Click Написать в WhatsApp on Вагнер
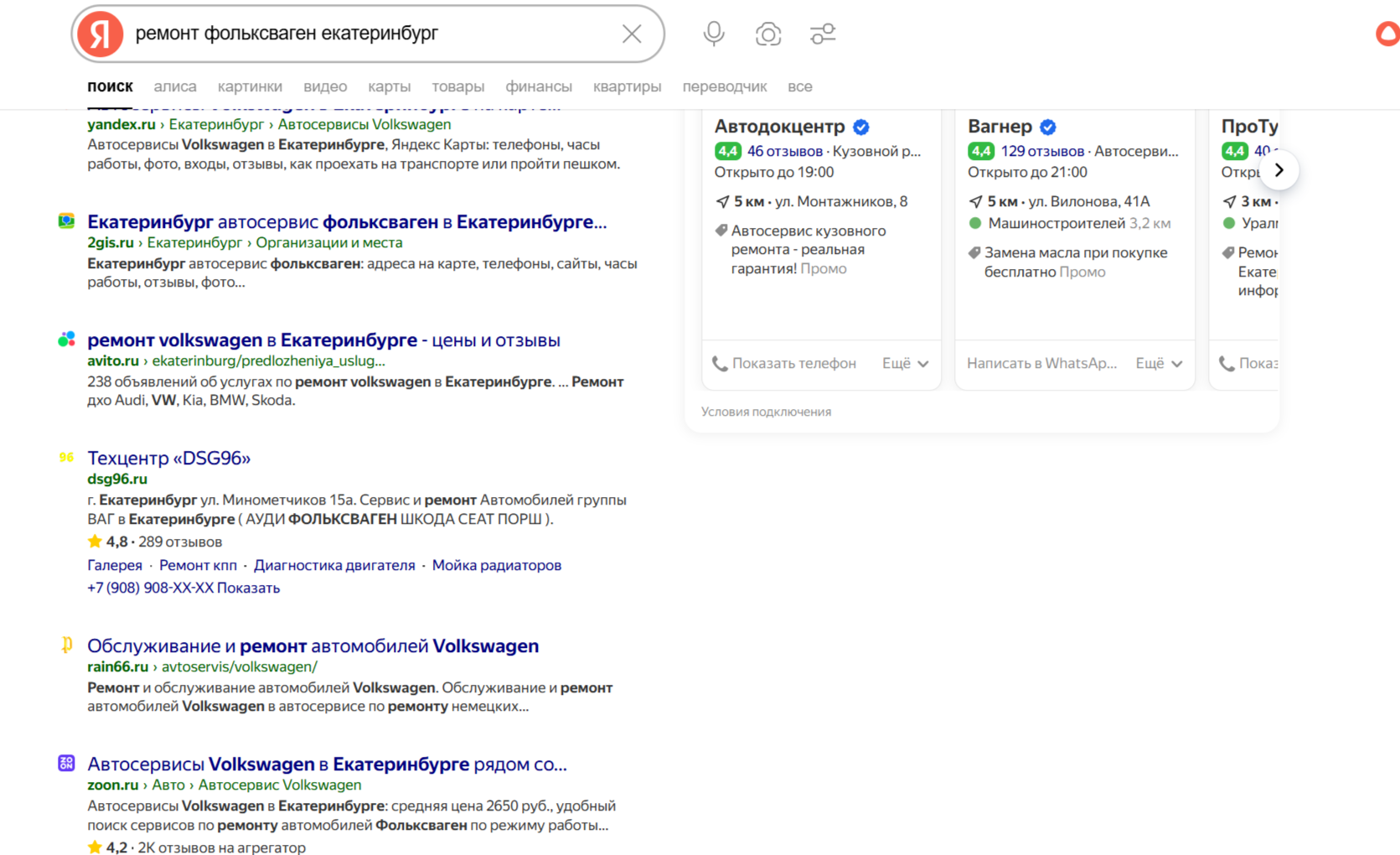1400x855 pixels. pyautogui.click(x=1041, y=363)
